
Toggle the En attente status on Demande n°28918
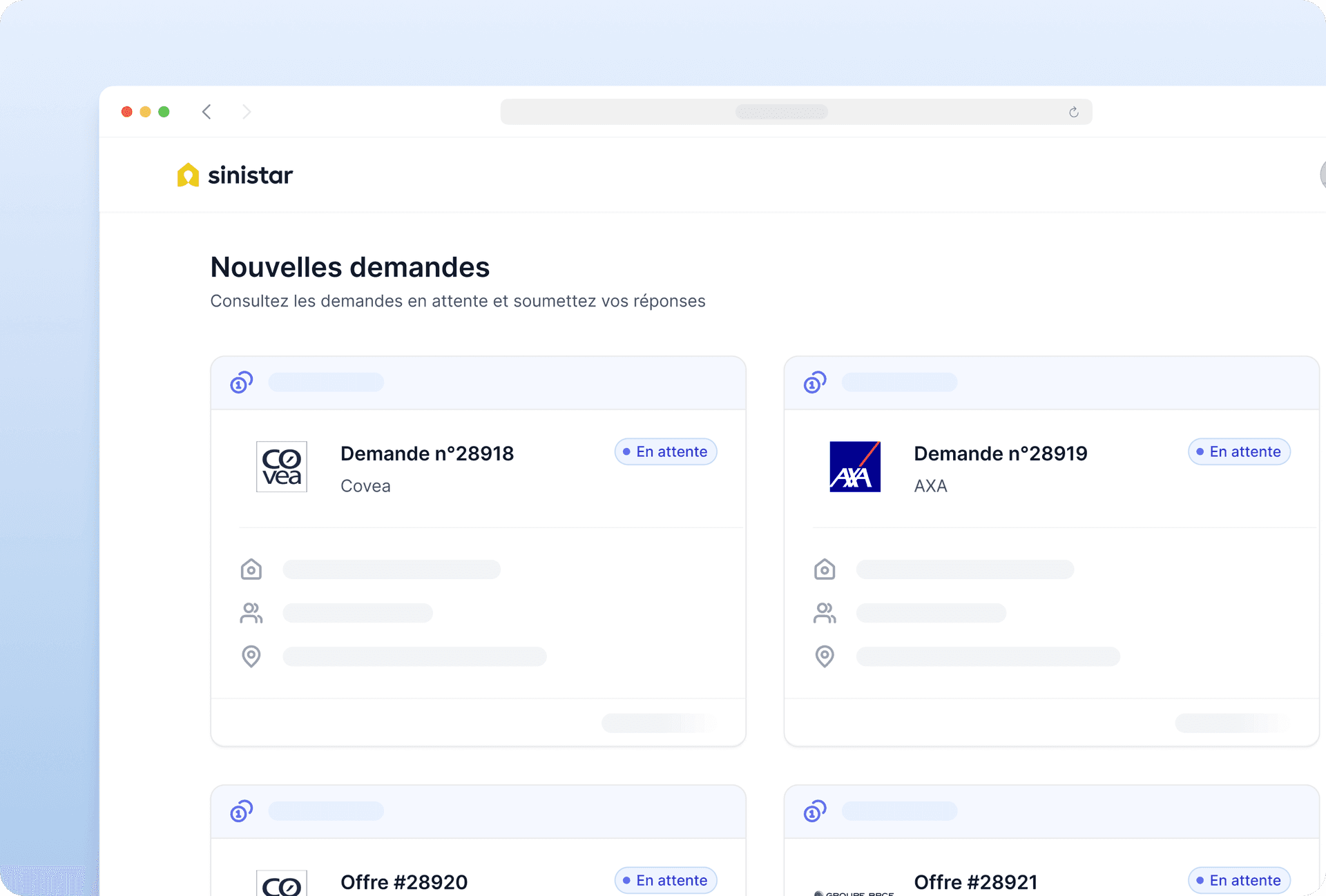[665, 451]
